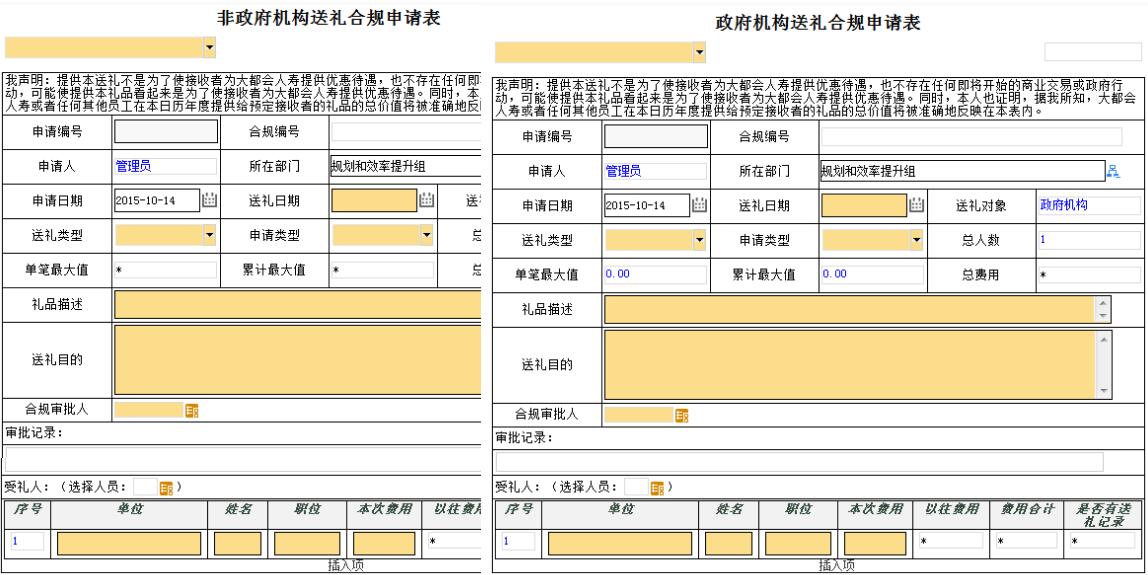Click the 本次费用 cell in the 政府机构 recipient row

coord(875,544)
